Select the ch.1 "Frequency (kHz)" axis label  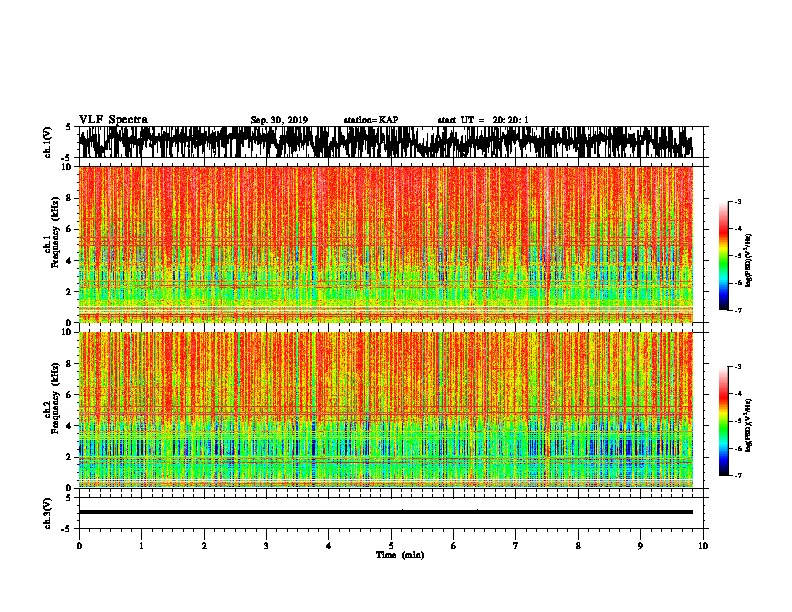pos(55,233)
